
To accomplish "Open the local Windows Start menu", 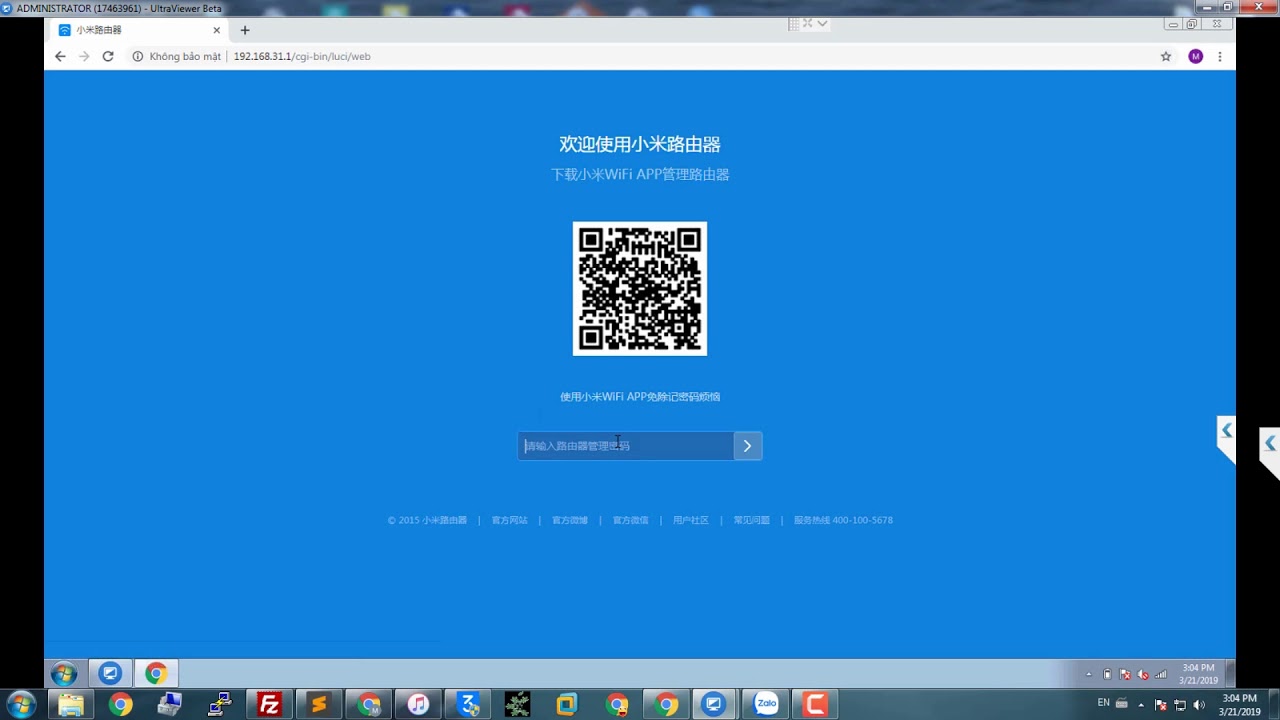I will (x=20, y=704).
